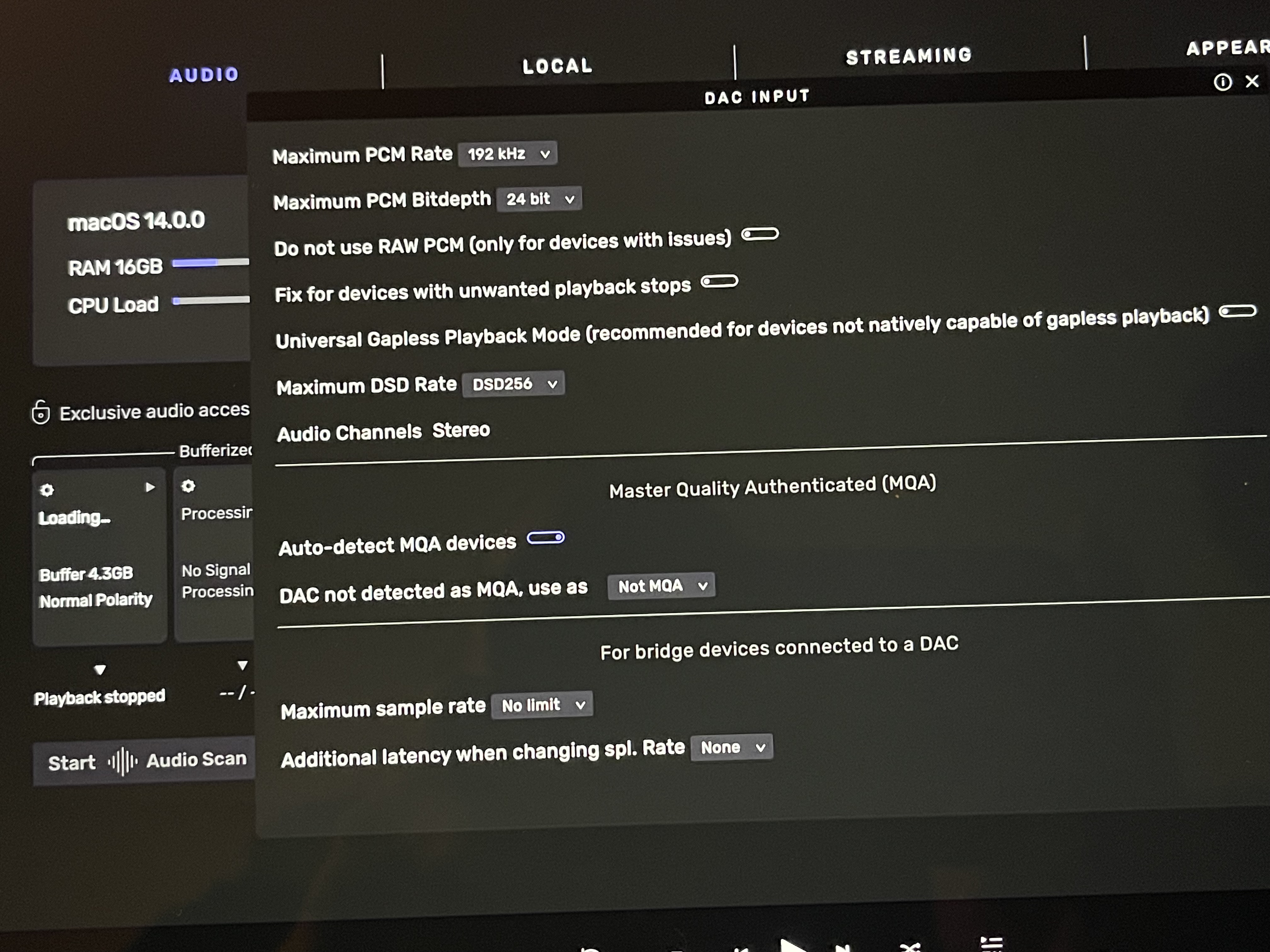The image size is (1270, 952).
Task: Close the DAC INPUT settings panel
Action: pyautogui.click(x=1252, y=81)
